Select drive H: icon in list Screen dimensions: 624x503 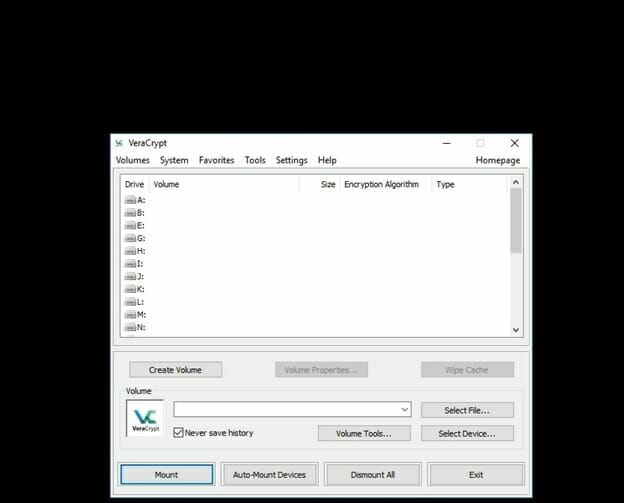tap(130, 251)
